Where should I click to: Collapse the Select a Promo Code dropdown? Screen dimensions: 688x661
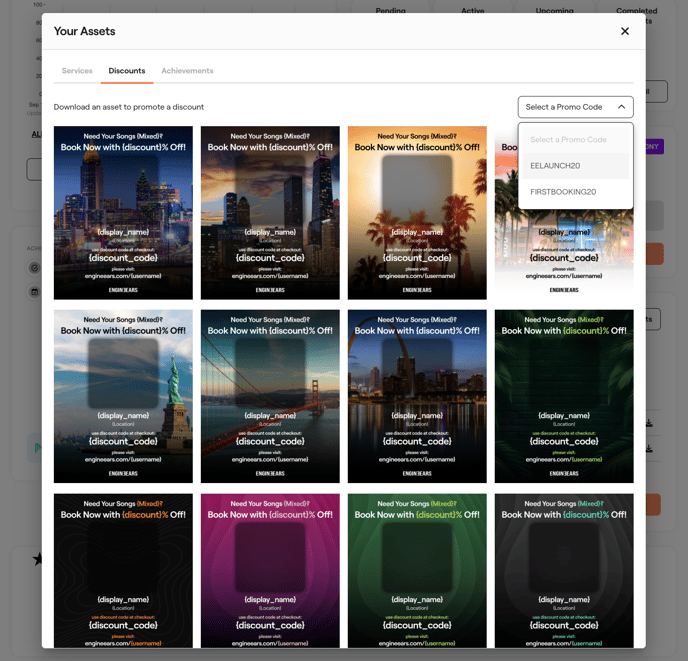575,107
